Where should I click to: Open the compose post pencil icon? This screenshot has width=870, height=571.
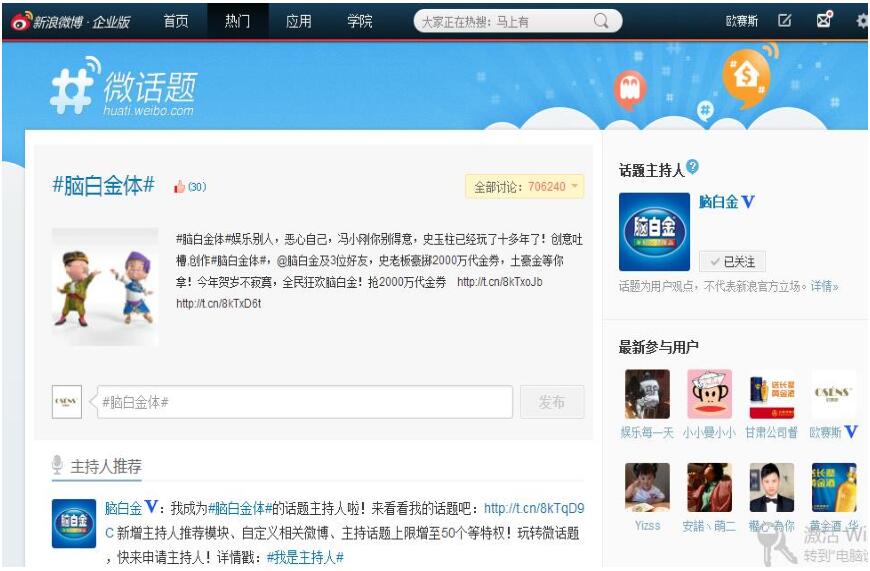pyautogui.click(x=785, y=21)
